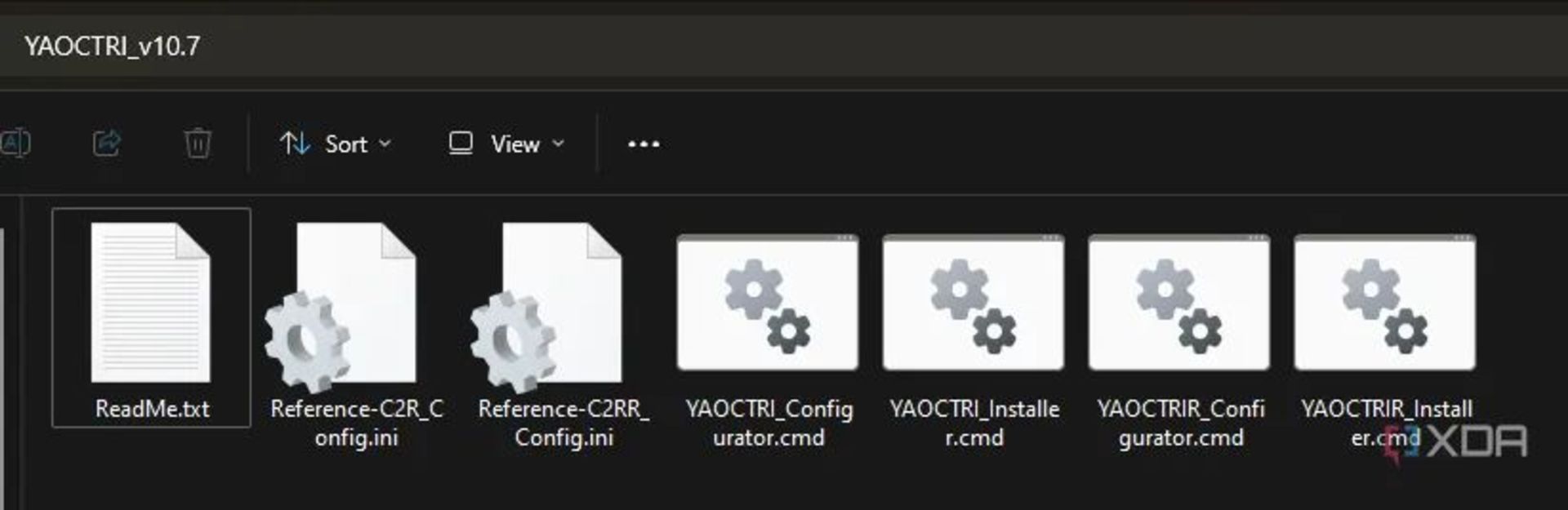Open the View dropdown menu

[x=506, y=144]
